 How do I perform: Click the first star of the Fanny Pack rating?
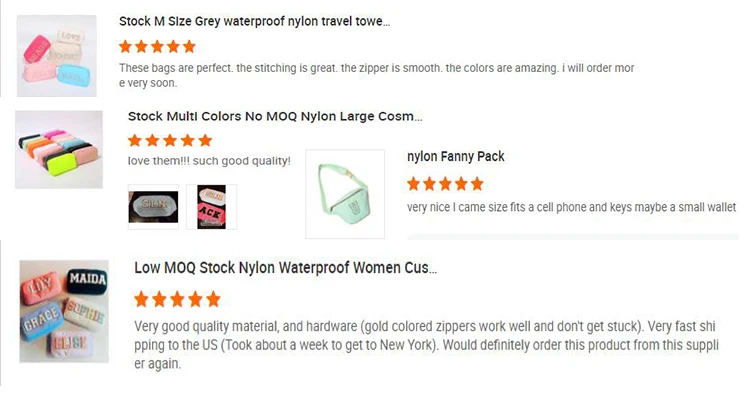pos(414,184)
